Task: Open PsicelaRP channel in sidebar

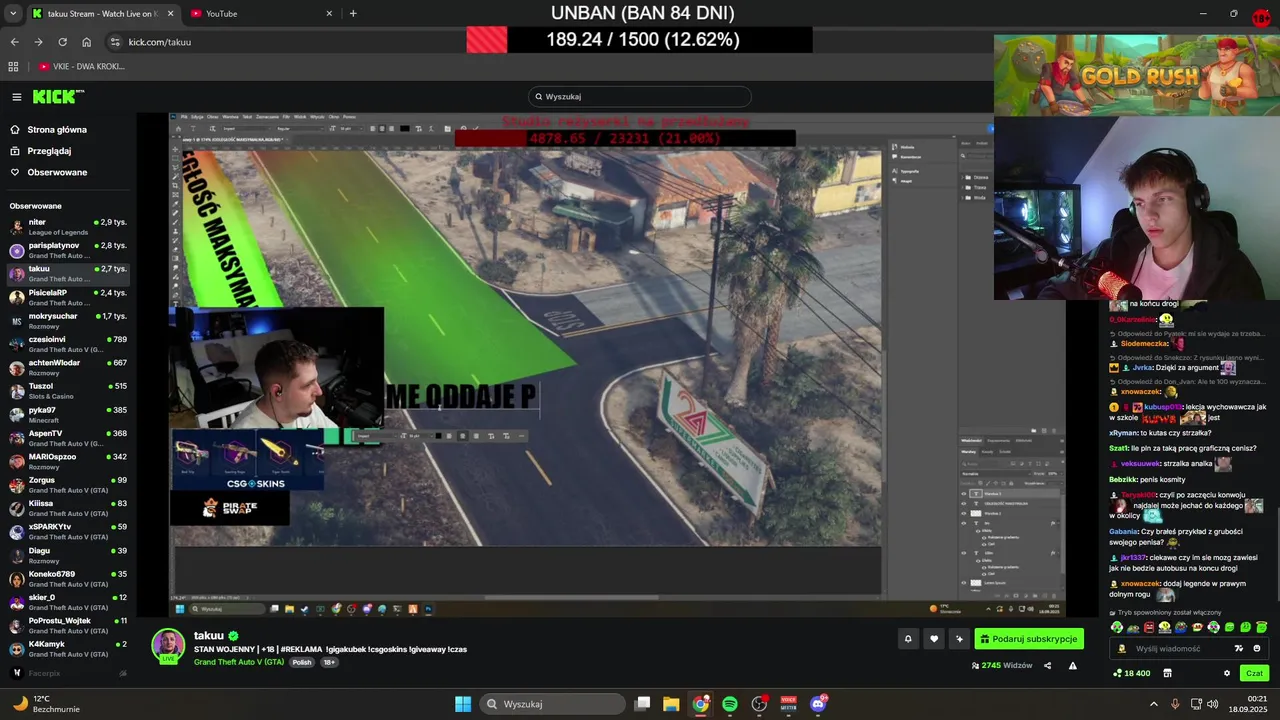Action: (68, 296)
